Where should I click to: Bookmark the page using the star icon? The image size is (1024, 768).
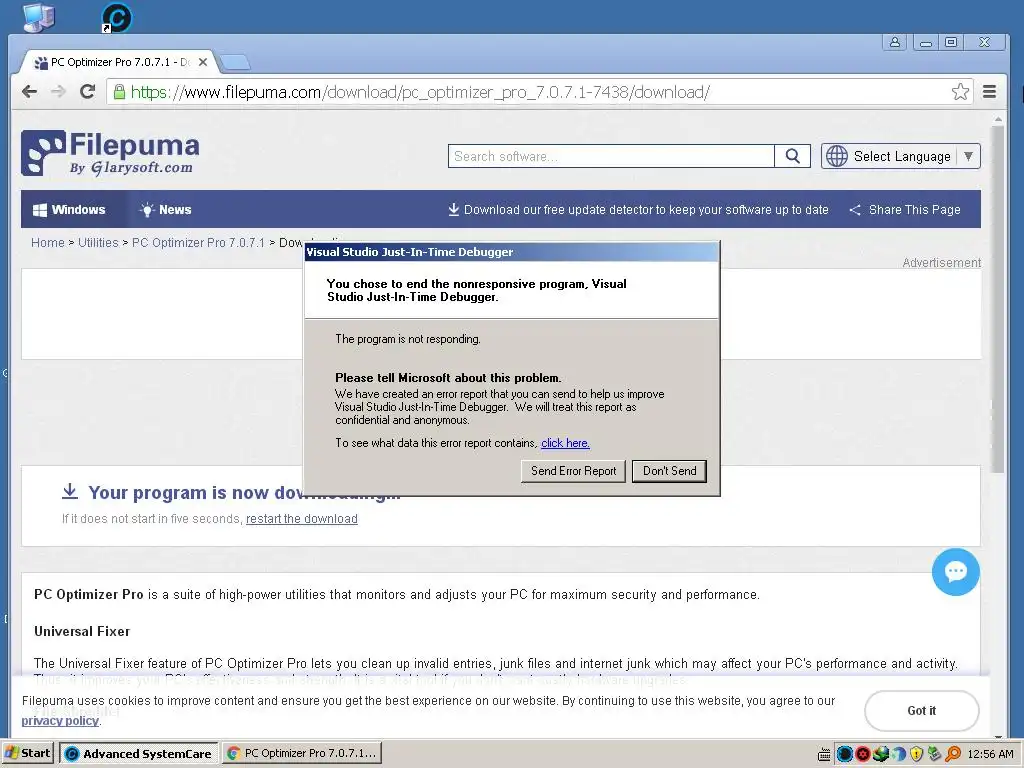[960, 91]
